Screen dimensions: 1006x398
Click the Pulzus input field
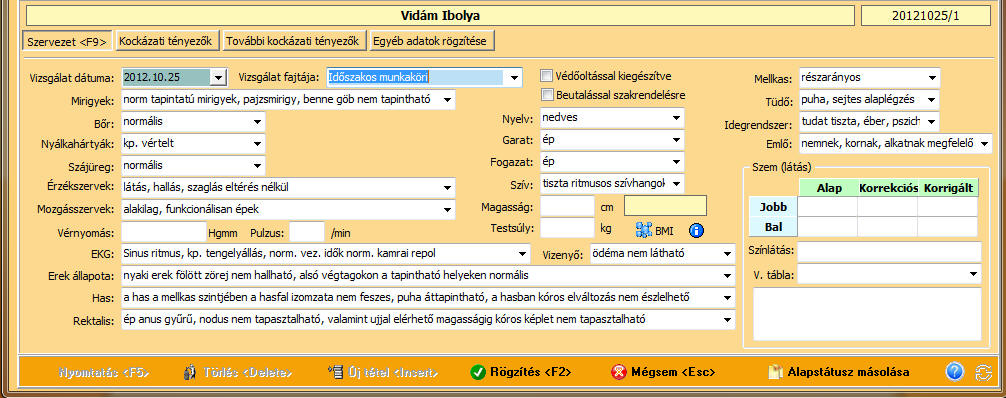click(x=307, y=232)
